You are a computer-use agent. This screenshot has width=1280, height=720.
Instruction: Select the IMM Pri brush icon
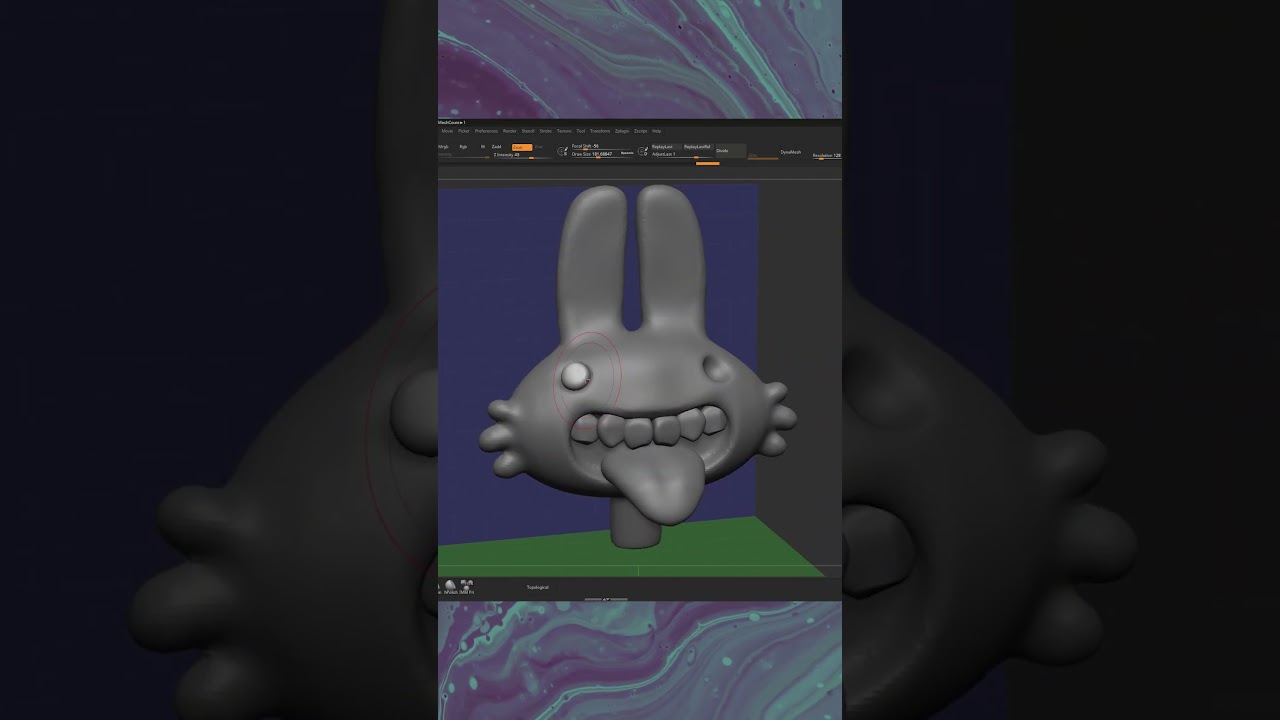click(x=466, y=585)
